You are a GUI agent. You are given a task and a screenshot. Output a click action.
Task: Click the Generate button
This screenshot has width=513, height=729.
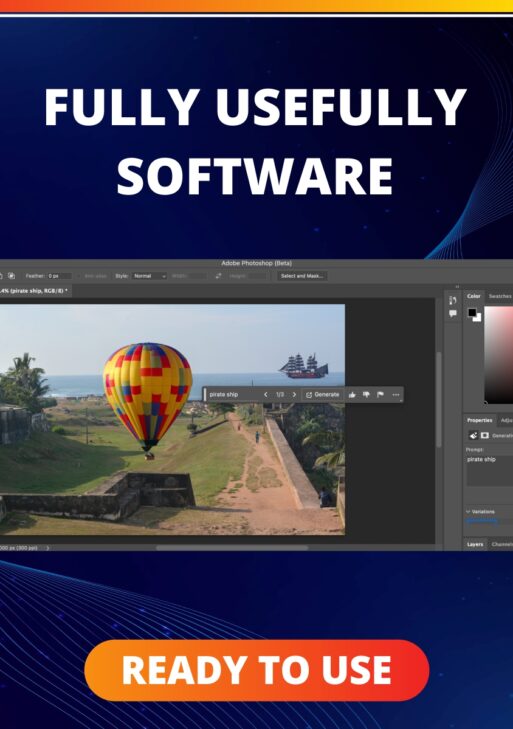click(322, 394)
